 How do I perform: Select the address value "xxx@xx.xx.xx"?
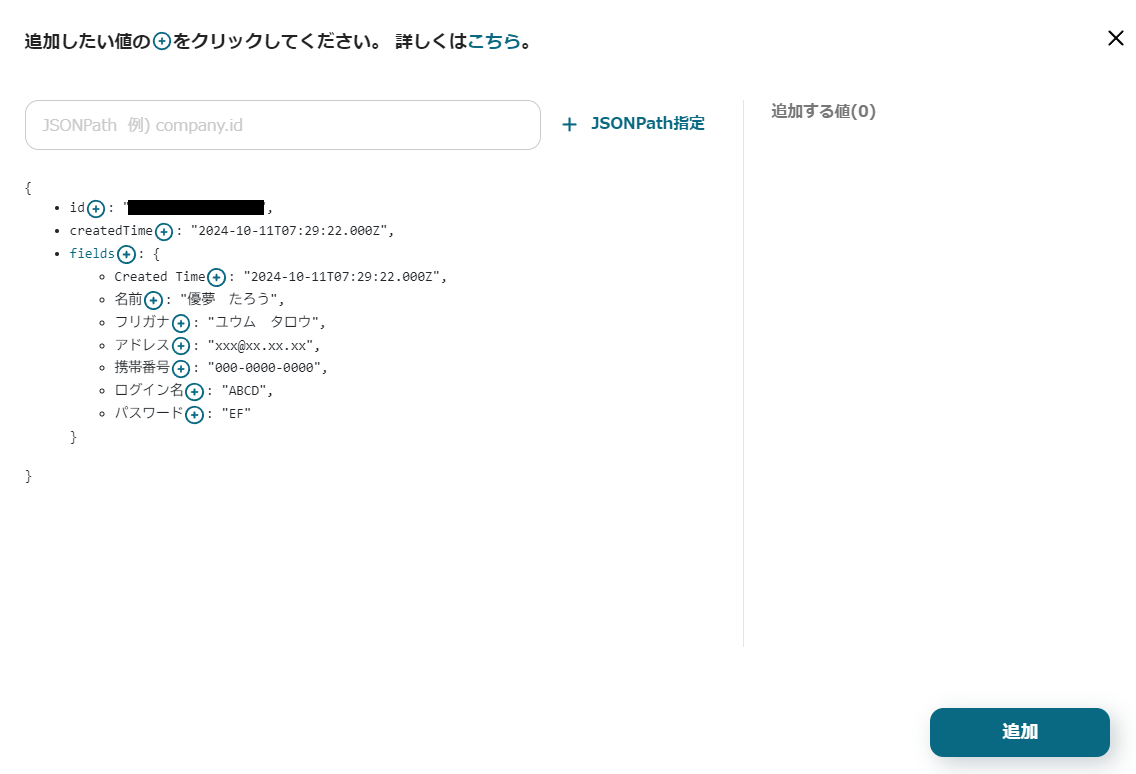coord(261,346)
